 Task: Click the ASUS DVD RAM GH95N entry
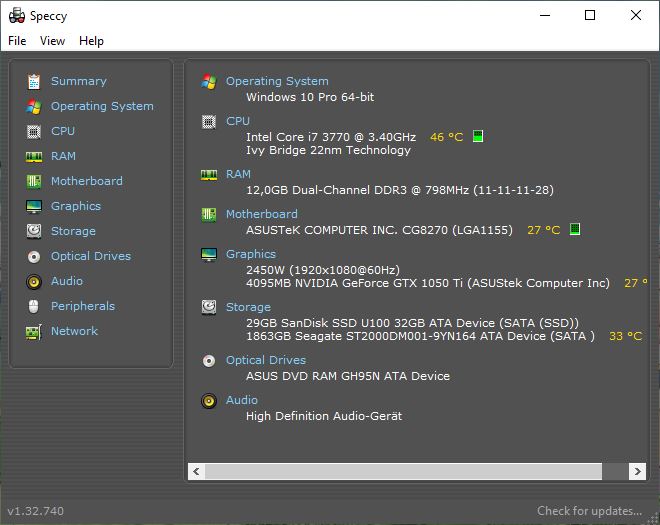point(348,376)
